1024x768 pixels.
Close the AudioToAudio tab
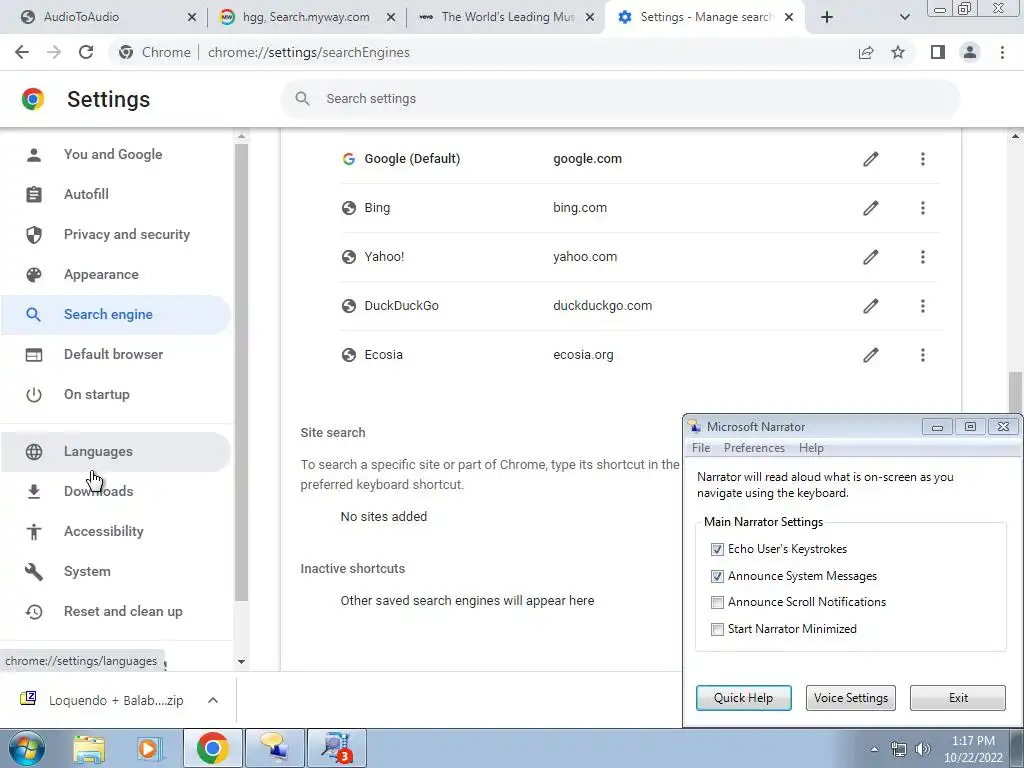coord(191,17)
